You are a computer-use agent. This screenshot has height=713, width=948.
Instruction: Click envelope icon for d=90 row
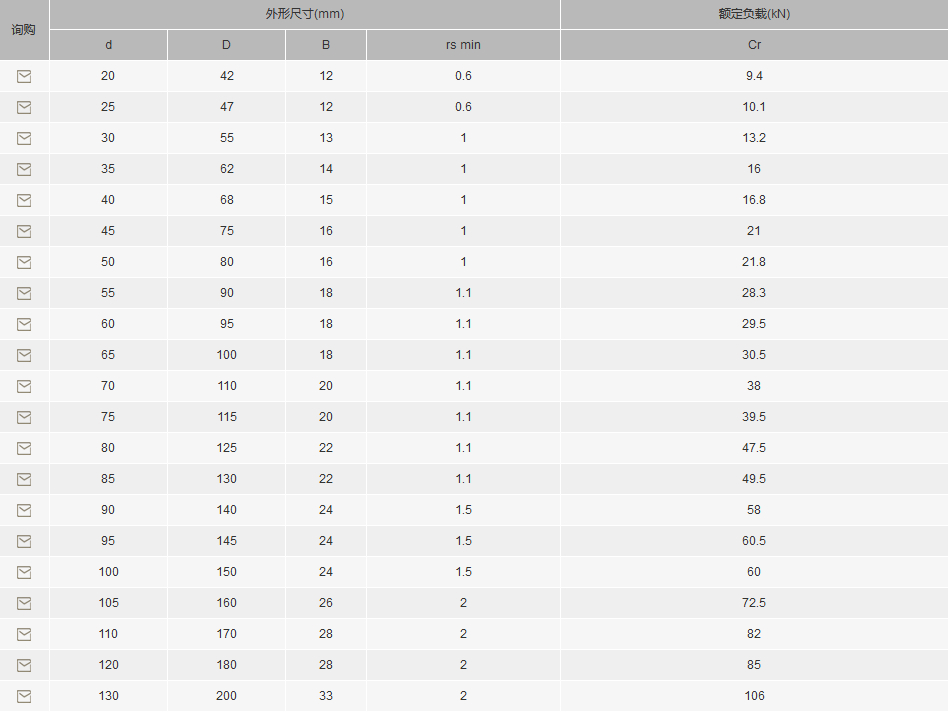point(24,510)
